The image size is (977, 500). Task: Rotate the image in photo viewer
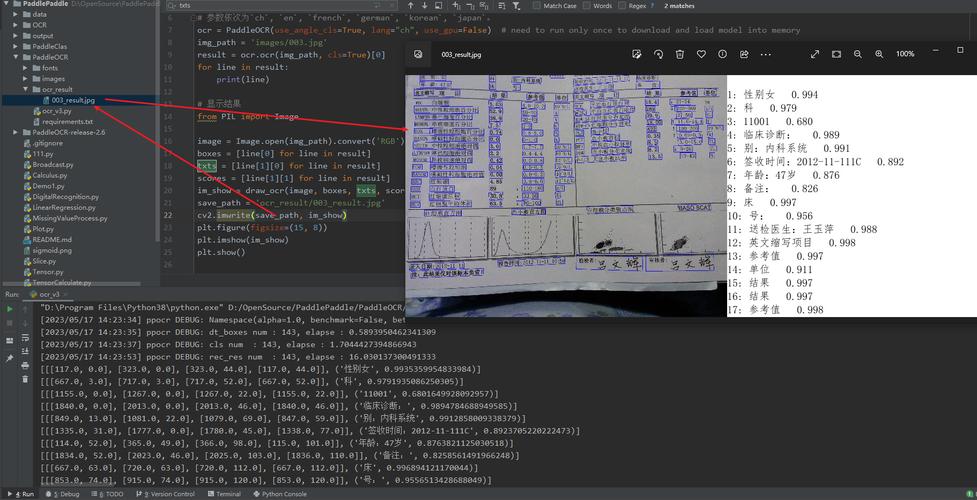[658, 54]
